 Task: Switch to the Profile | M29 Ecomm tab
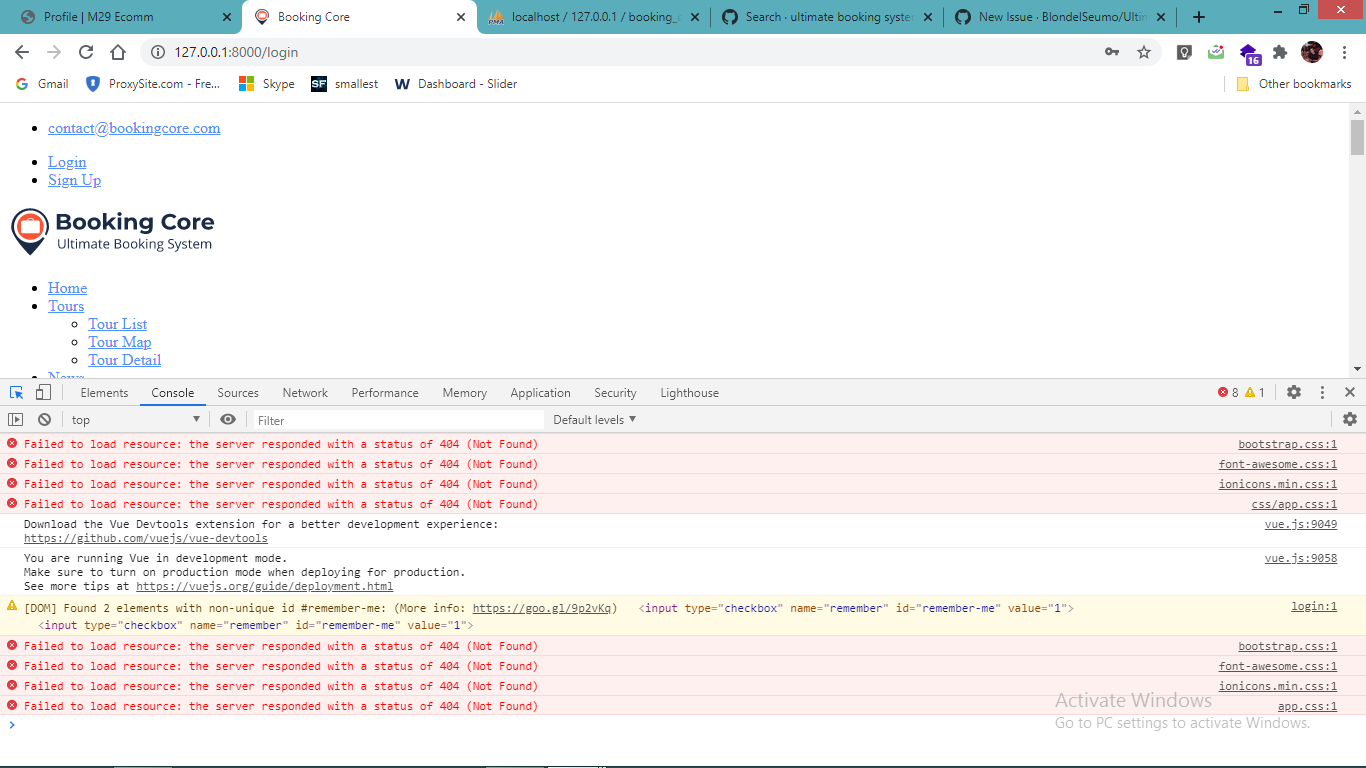pyautogui.click(x=120, y=17)
